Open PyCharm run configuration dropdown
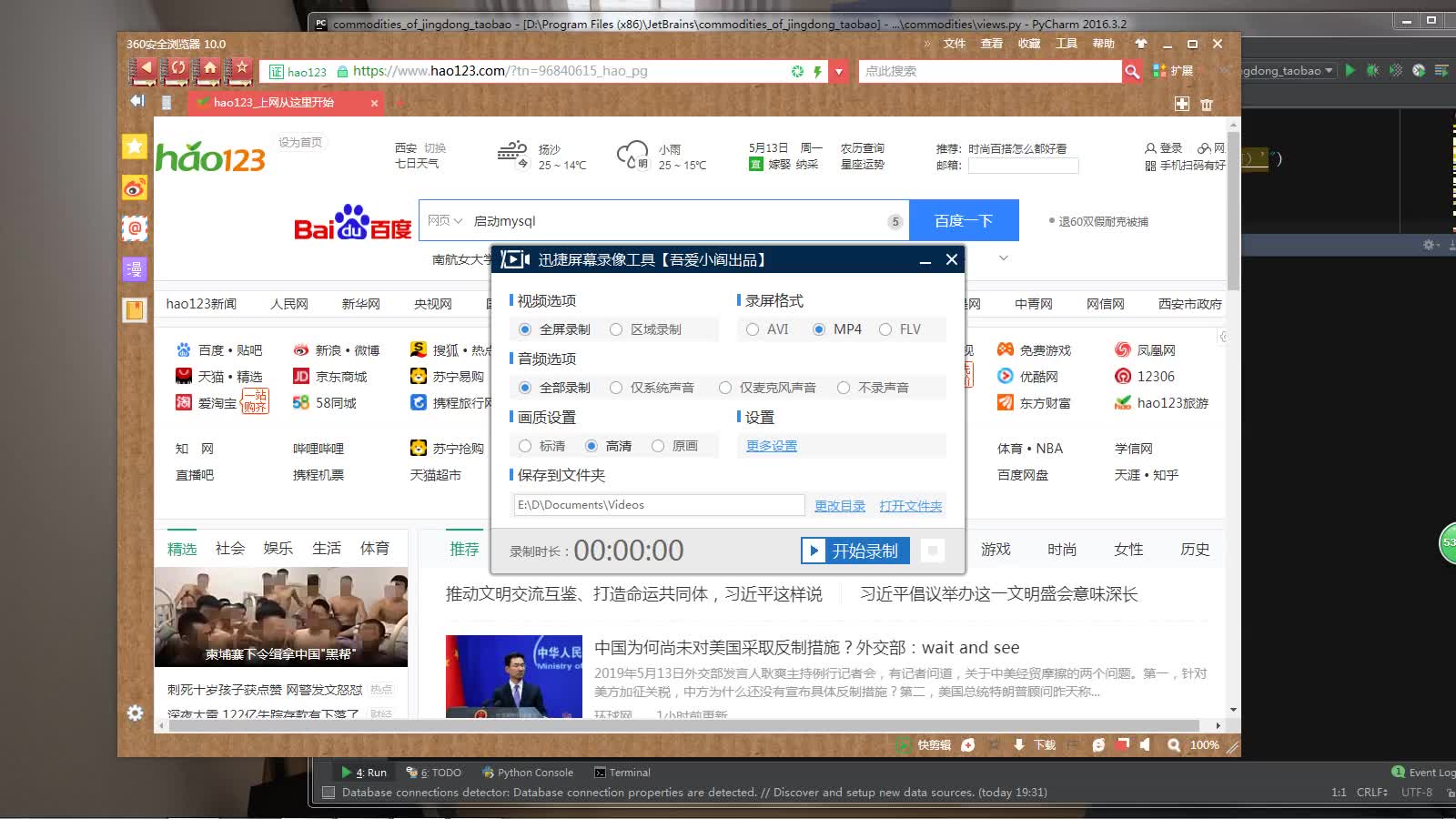This screenshot has height=819, width=1456. 1289,70
